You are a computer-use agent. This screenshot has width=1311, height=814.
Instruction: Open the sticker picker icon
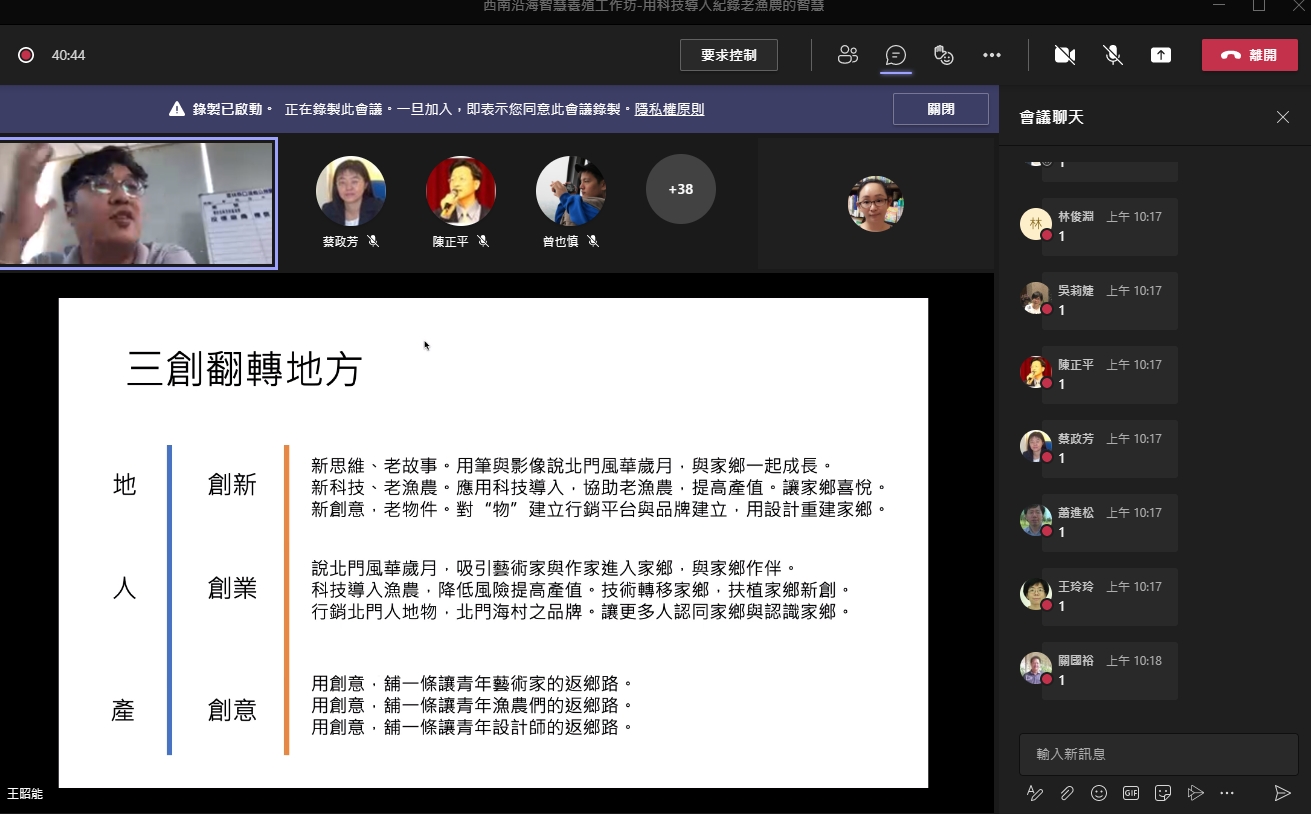1163,793
